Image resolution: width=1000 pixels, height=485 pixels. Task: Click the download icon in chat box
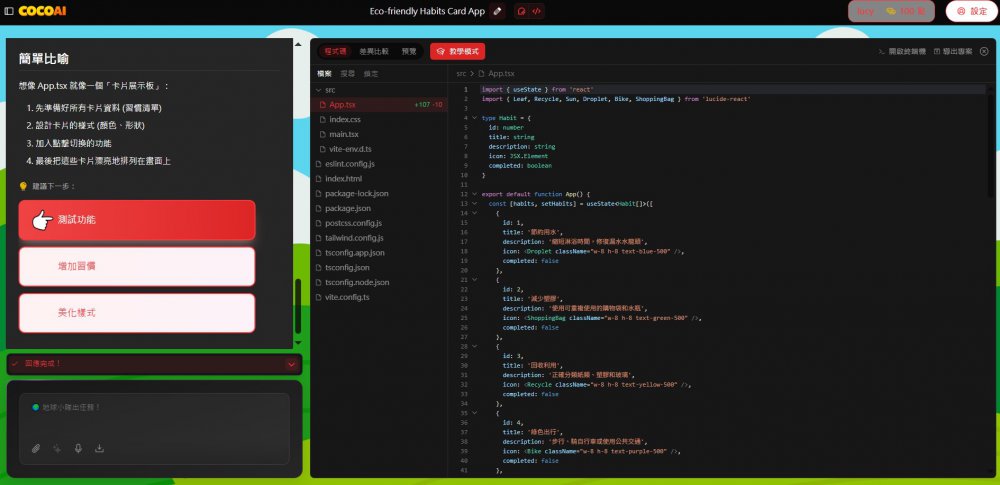coord(99,448)
